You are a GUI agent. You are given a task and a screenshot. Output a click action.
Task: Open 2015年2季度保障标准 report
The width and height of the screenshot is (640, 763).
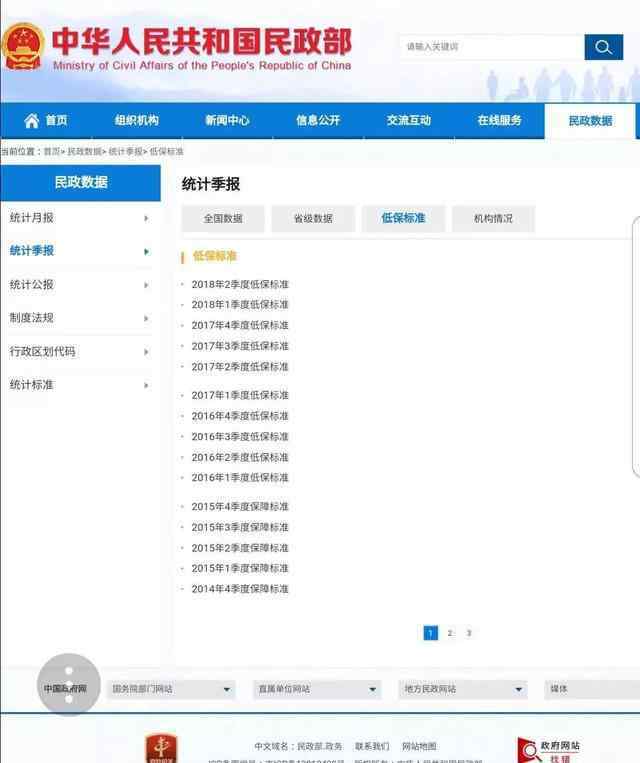[x=240, y=548]
